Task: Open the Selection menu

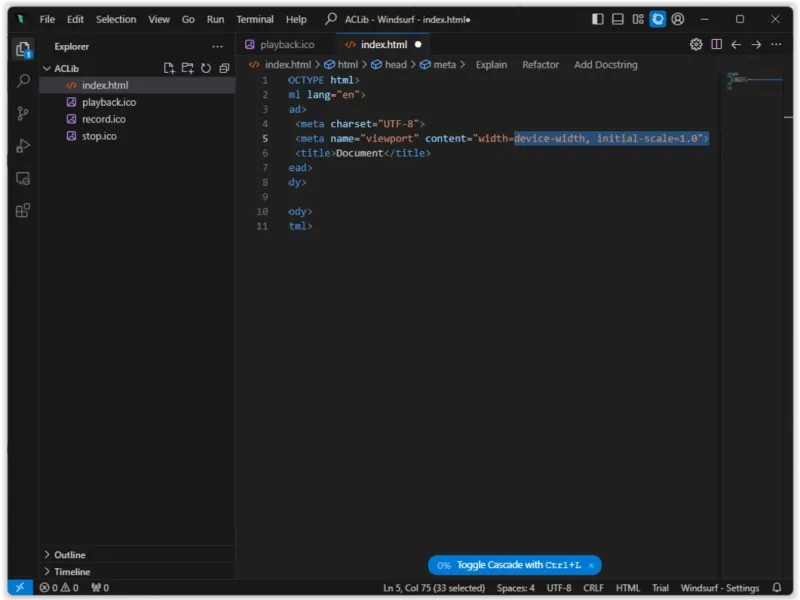Action: pyautogui.click(x=116, y=19)
